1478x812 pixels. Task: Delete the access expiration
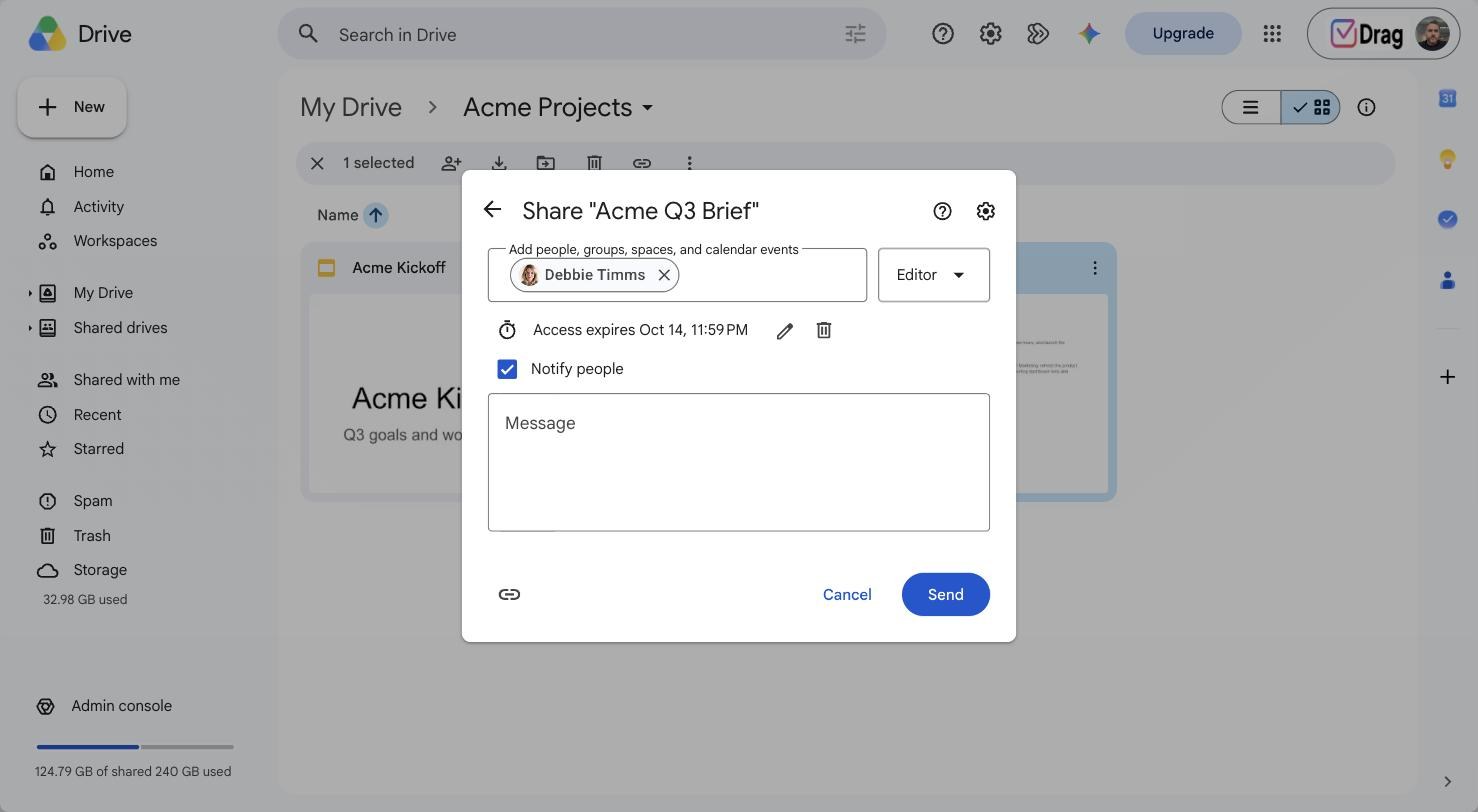(x=824, y=330)
